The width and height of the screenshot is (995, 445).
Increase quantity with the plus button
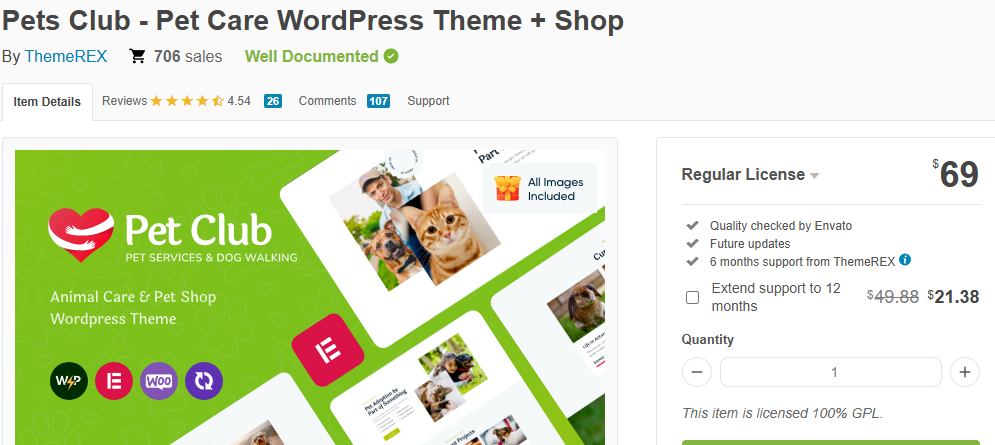965,372
